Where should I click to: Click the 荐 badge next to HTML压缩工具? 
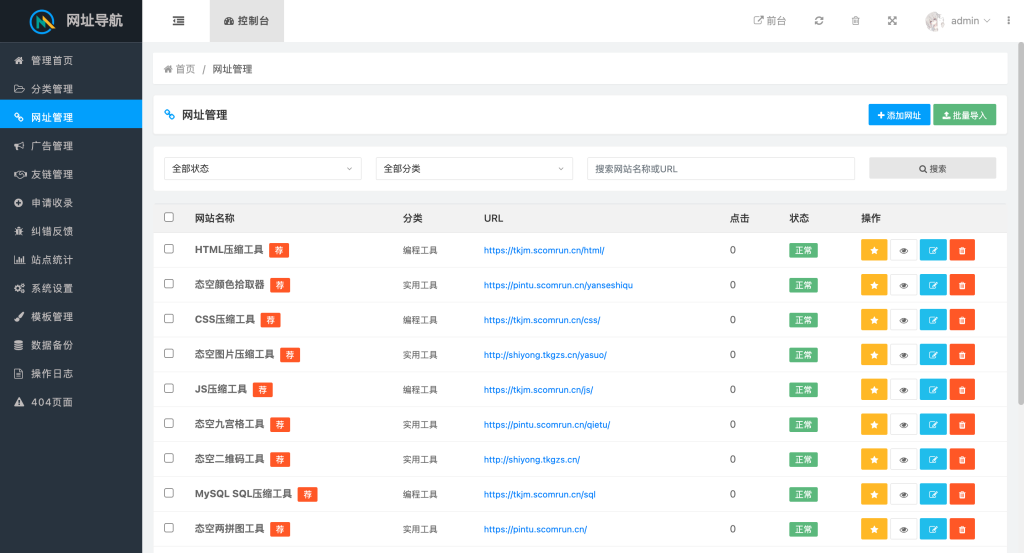coord(279,250)
